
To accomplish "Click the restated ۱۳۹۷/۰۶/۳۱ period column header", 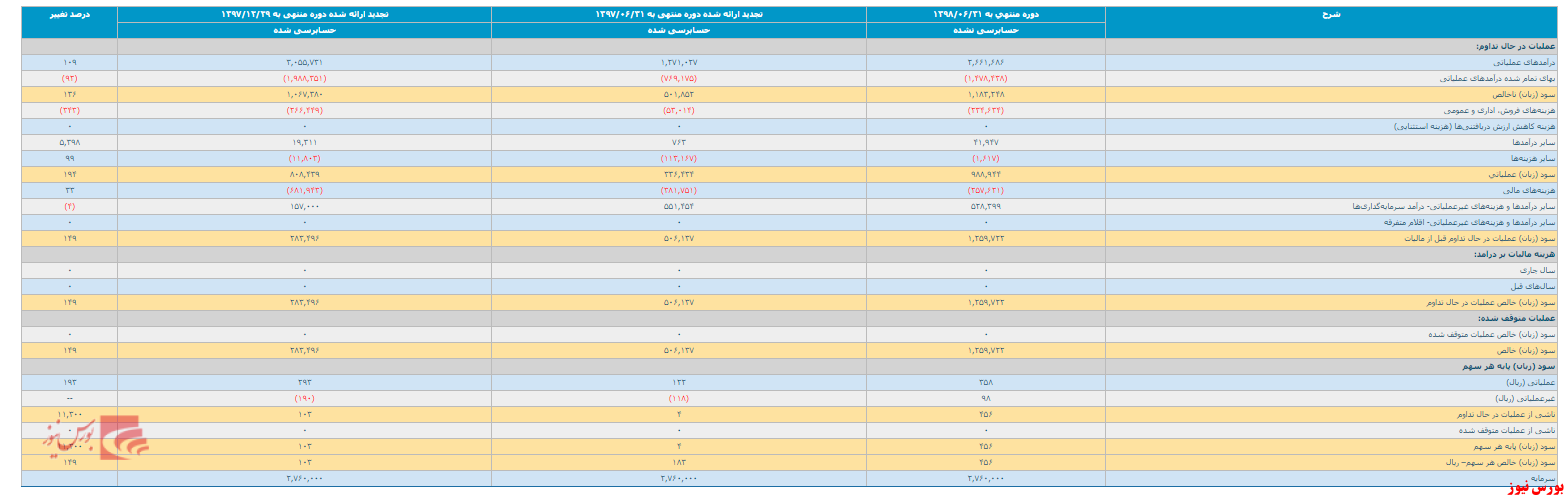I will pos(679,14).
